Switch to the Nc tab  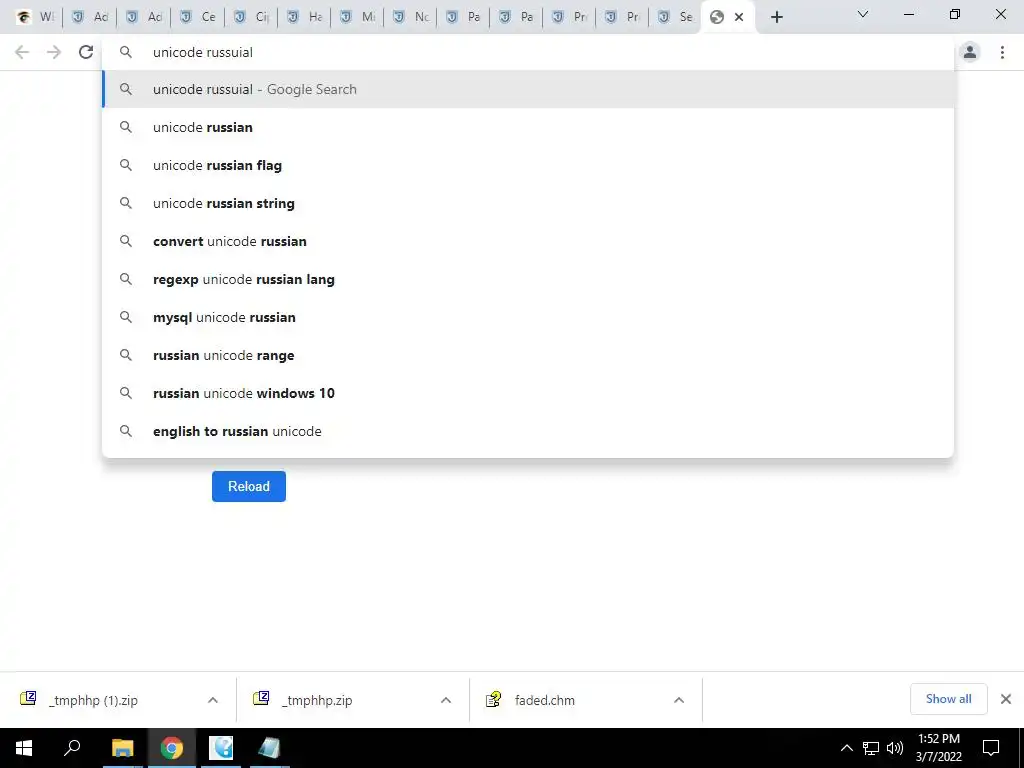[411, 17]
